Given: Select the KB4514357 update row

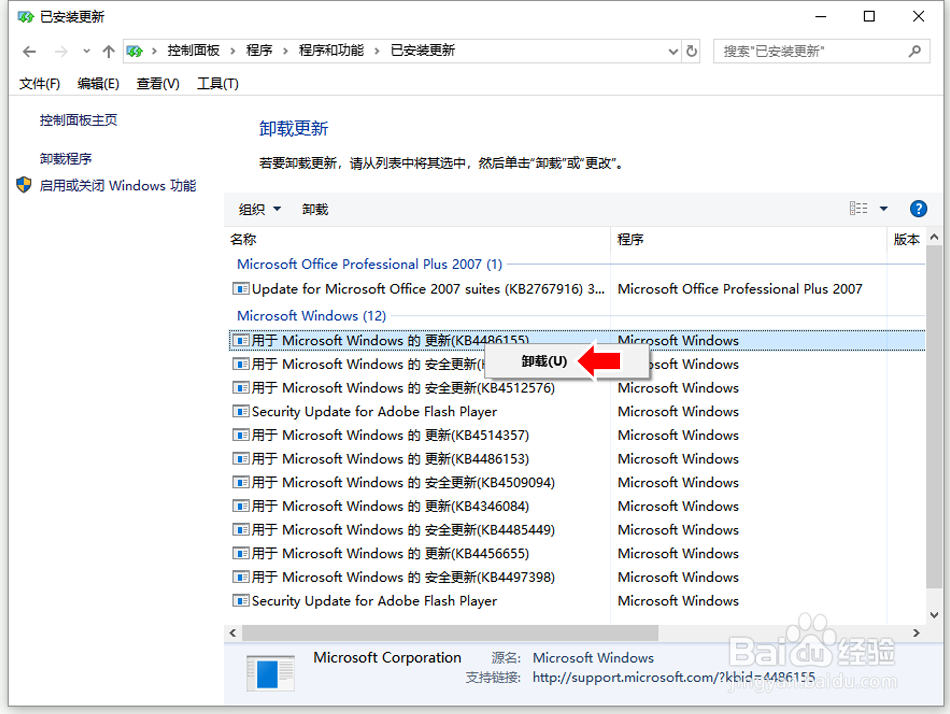Looking at the screenshot, I should [577, 435].
